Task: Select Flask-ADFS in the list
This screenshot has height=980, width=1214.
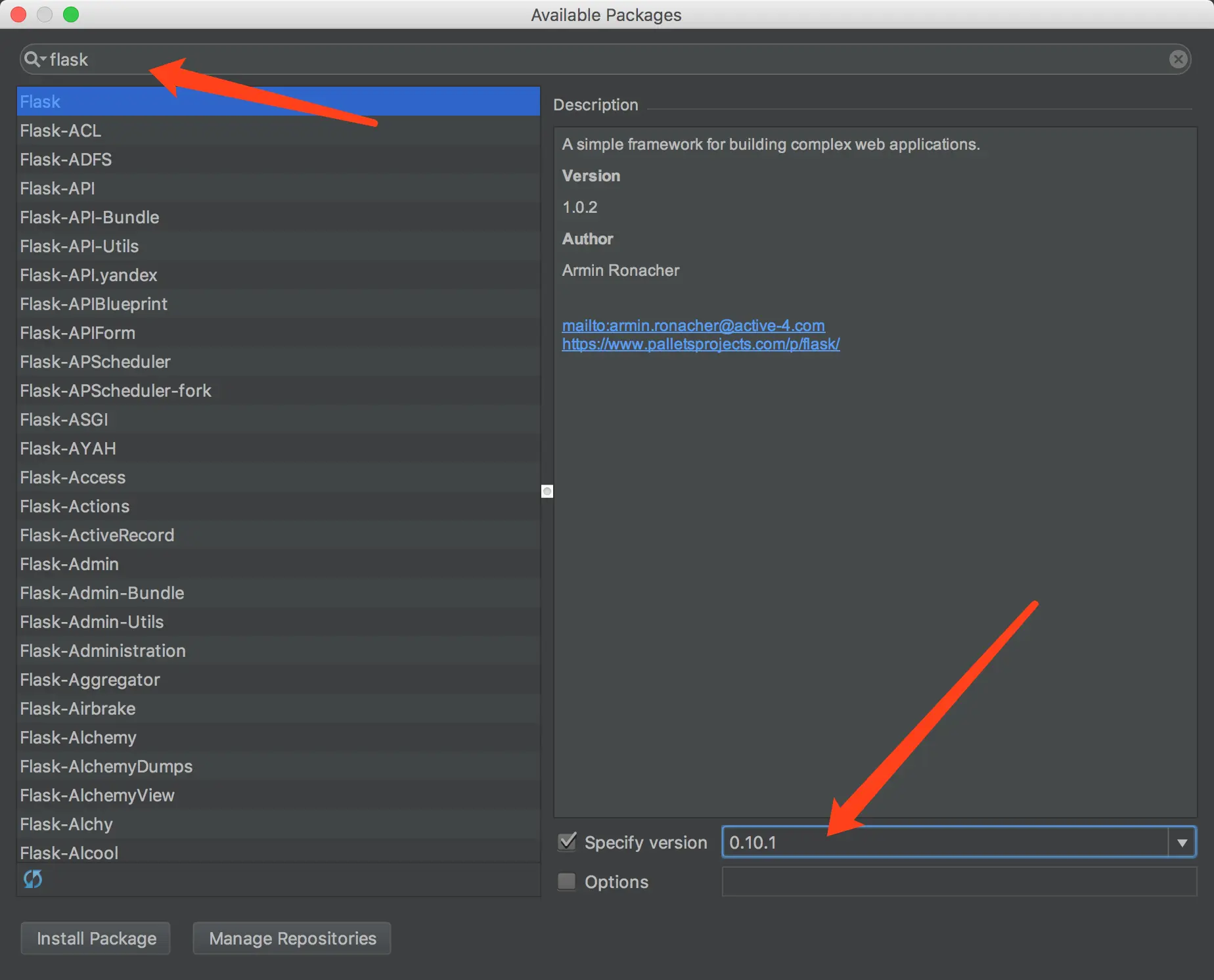Action: pos(279,160)
